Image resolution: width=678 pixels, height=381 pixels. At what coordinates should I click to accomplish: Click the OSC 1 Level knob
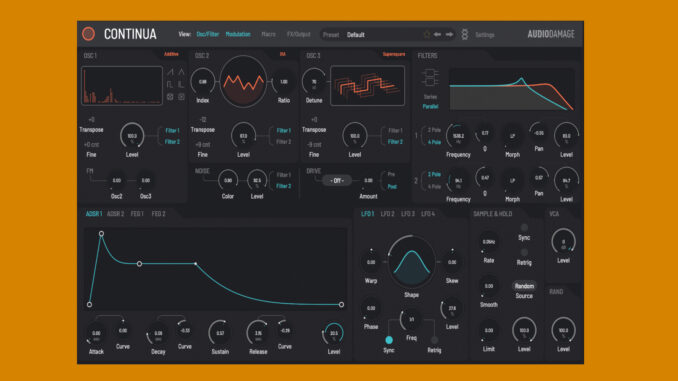132,136
